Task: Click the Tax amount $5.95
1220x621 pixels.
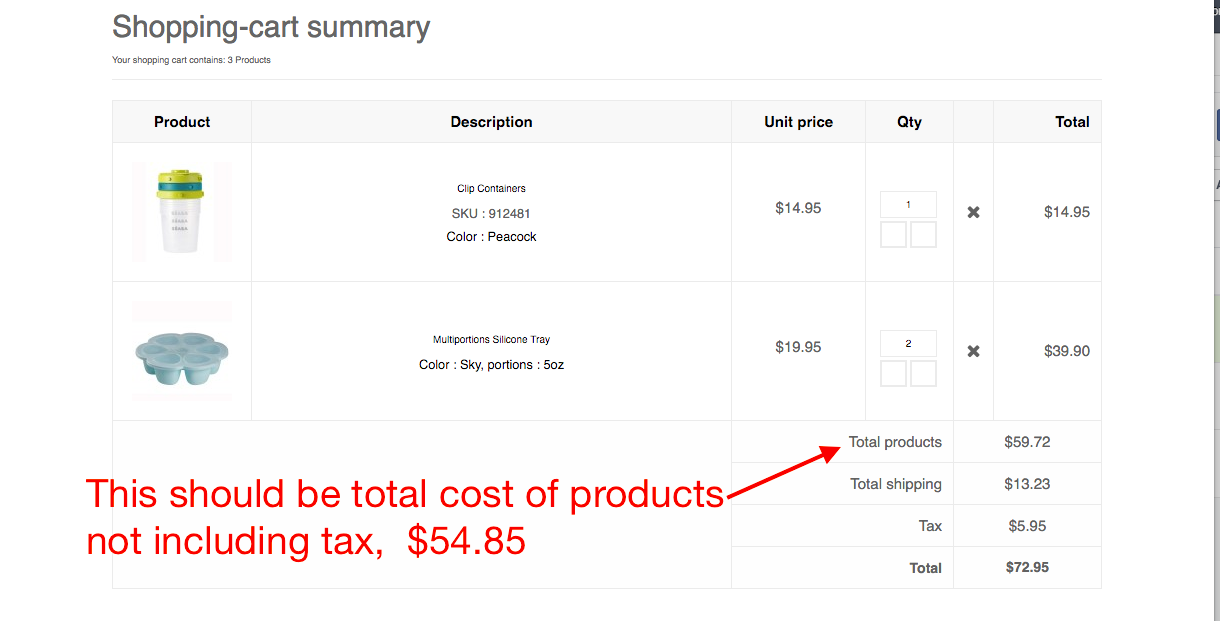Action: (1027, 526)
